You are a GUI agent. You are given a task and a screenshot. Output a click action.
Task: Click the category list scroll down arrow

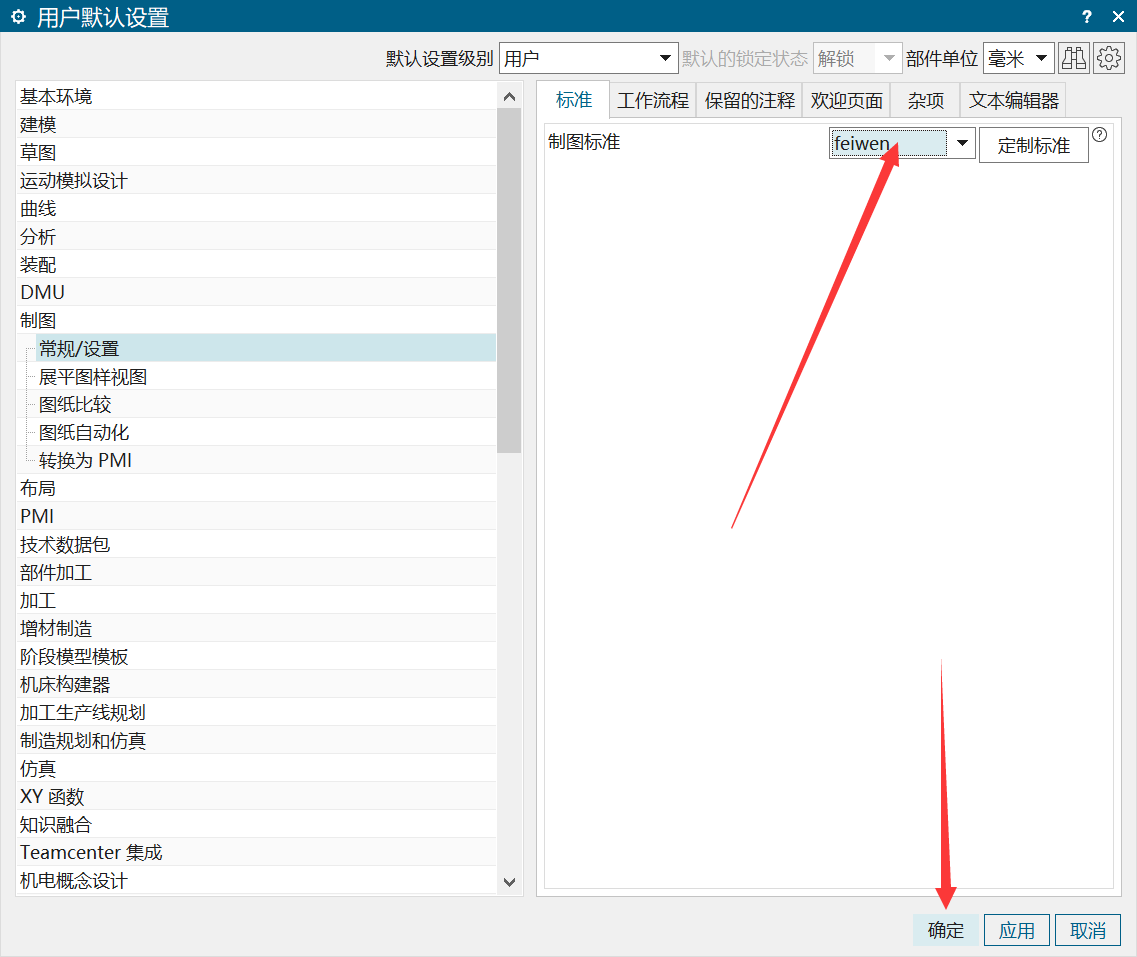pos(509,882)
